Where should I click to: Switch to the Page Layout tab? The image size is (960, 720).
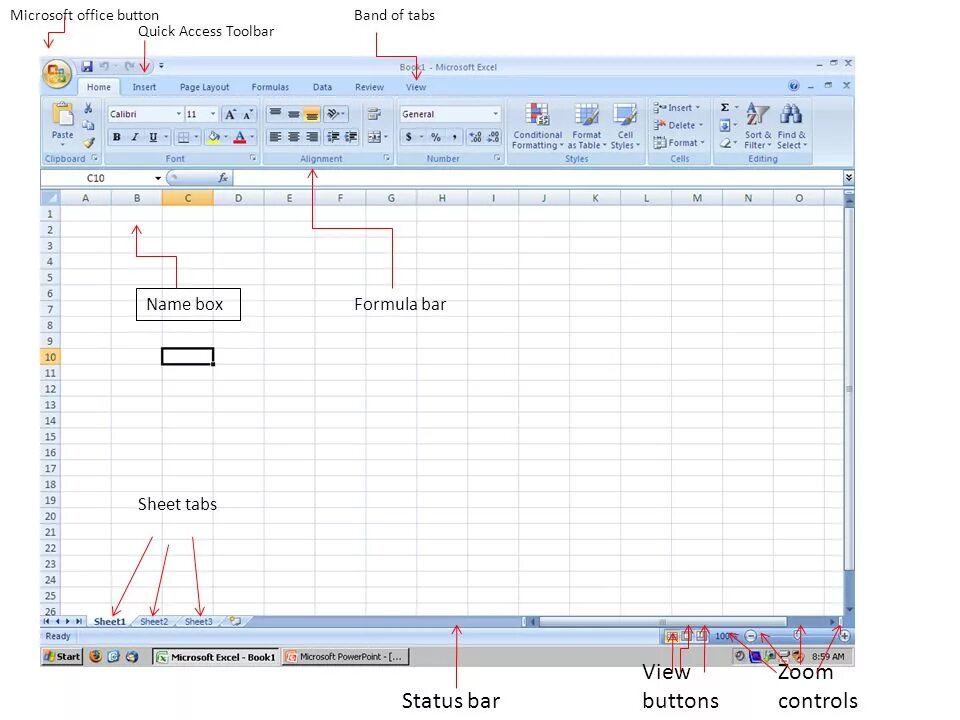click(204, 87)
